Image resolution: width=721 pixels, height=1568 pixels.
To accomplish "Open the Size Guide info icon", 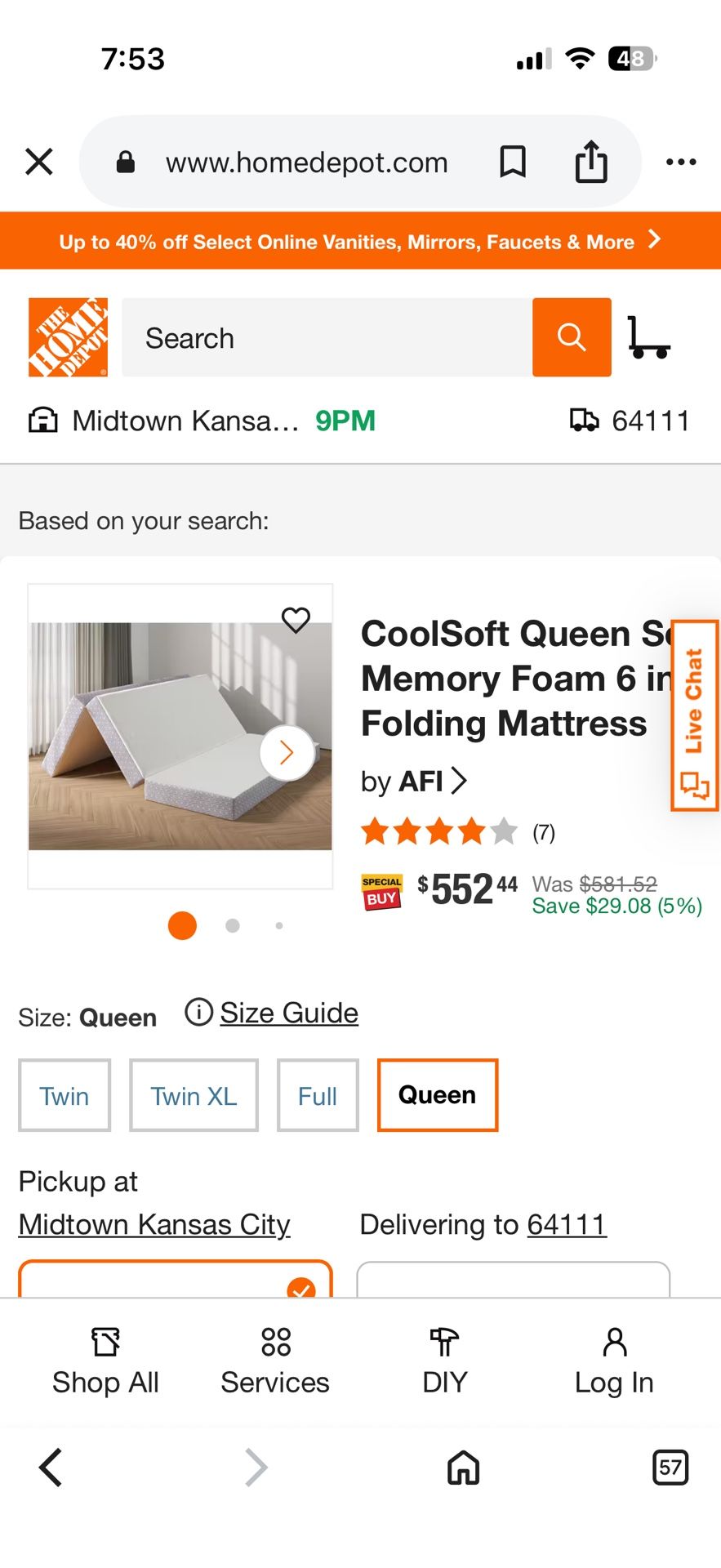I will pyautogui.click(x=198, y=1012).
